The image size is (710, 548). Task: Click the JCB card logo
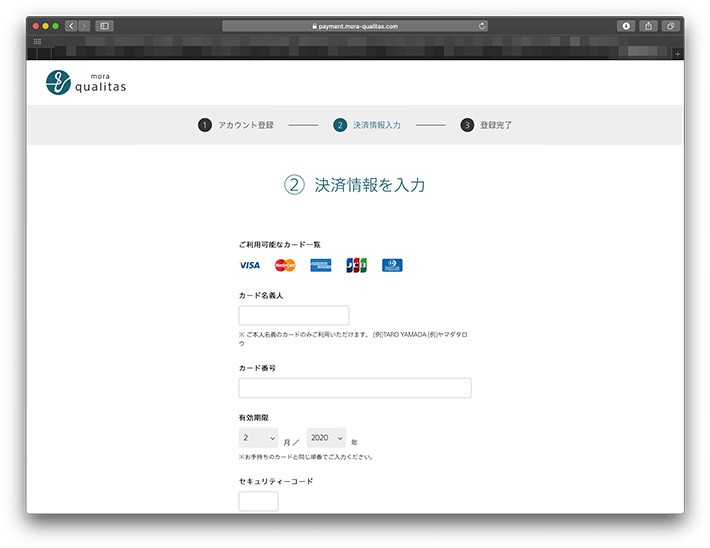click(356, 265)
